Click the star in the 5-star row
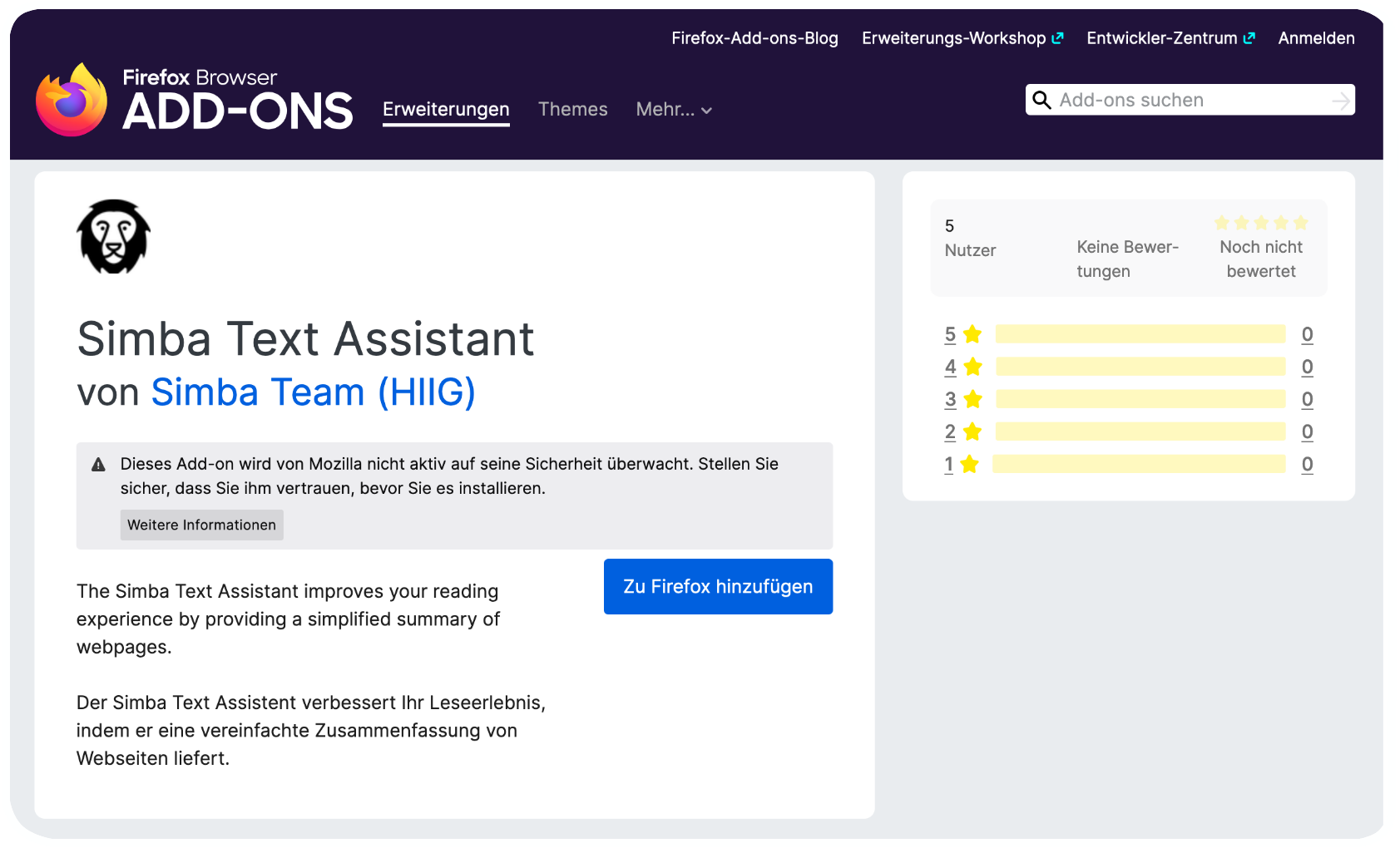Screen dimensions: 1400x848 pyautogui.click(x=972, y=334)
